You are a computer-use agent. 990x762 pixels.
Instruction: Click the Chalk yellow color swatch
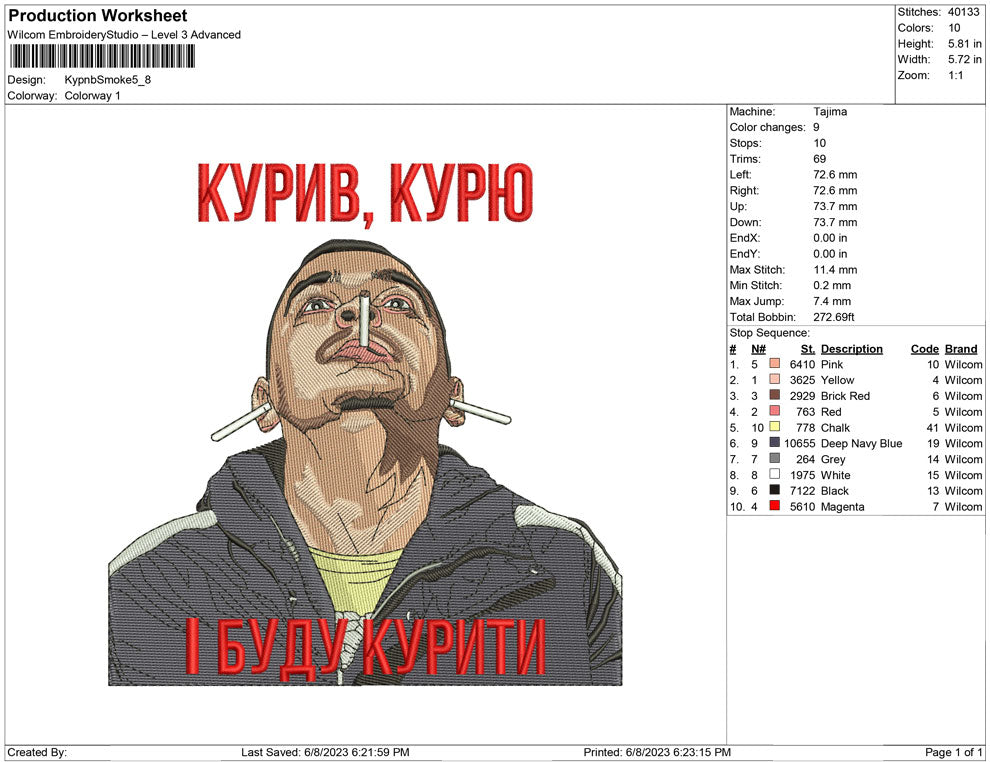775,428
